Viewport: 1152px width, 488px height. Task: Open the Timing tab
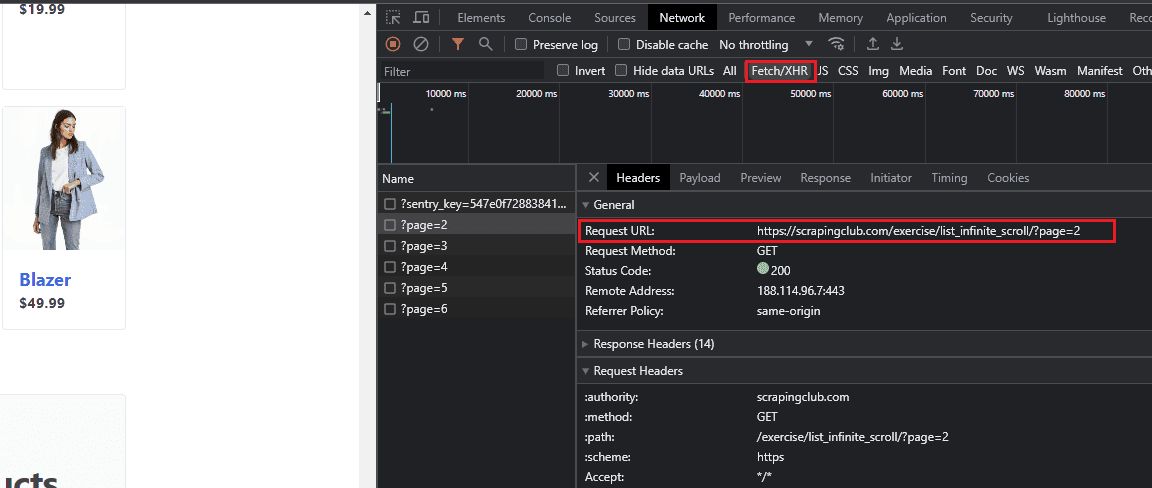tap(949, 178)
